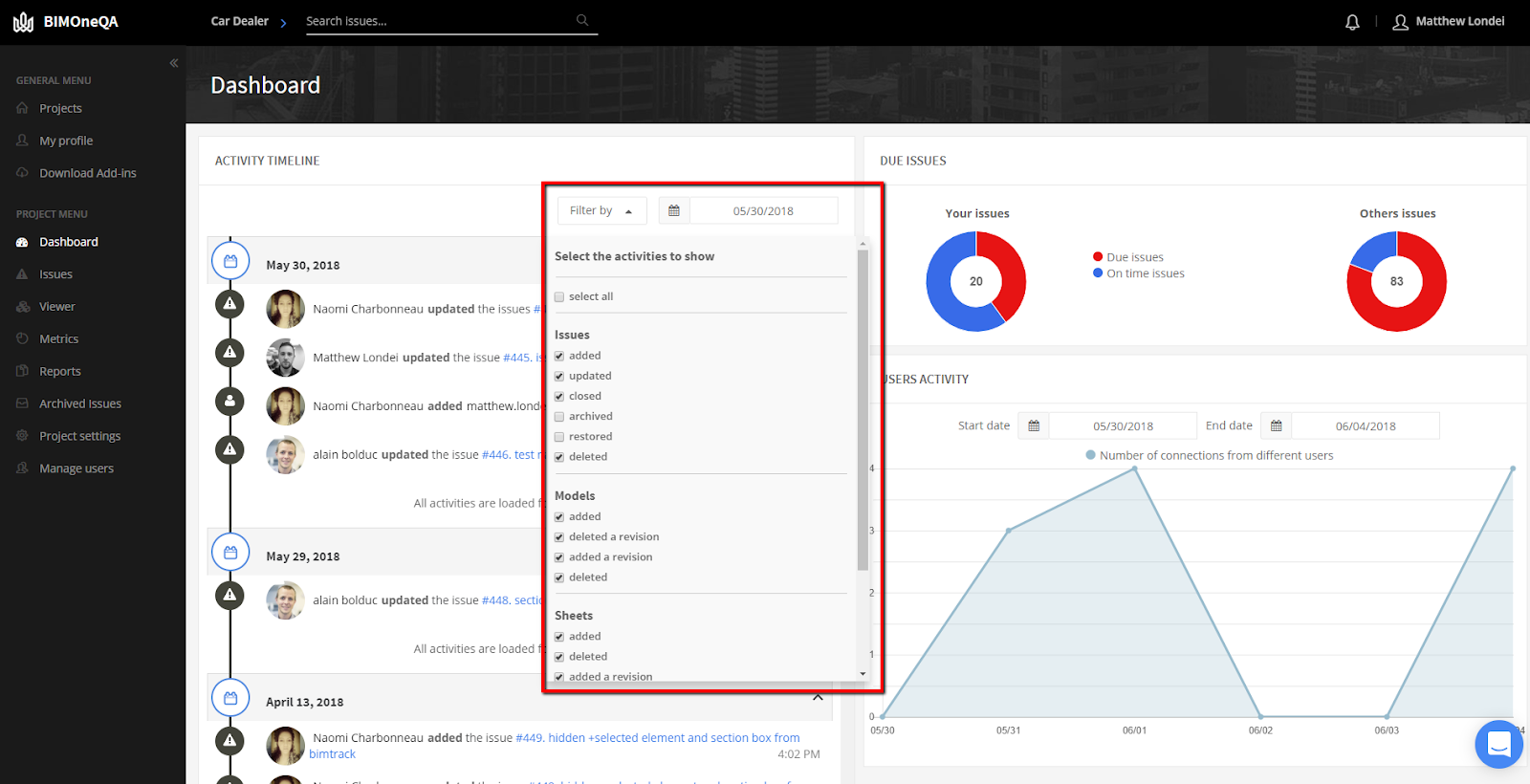Click the search magnifier icon

coord(582,20)
